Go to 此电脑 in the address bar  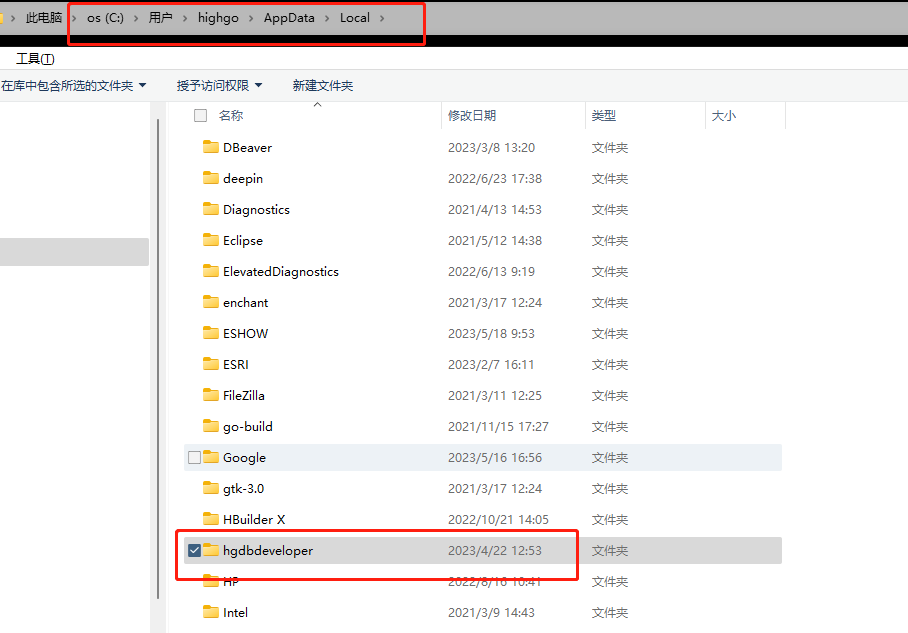pos(43,18)
